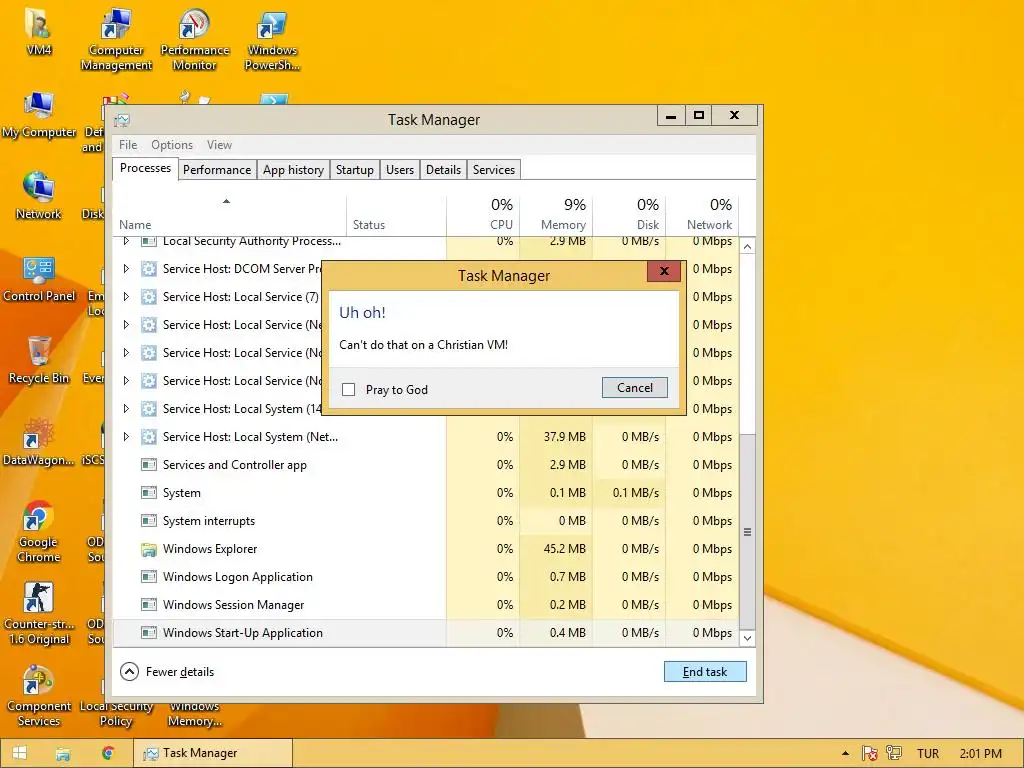
Task: Click the TUR language indicator
Action: click(927, 753)
